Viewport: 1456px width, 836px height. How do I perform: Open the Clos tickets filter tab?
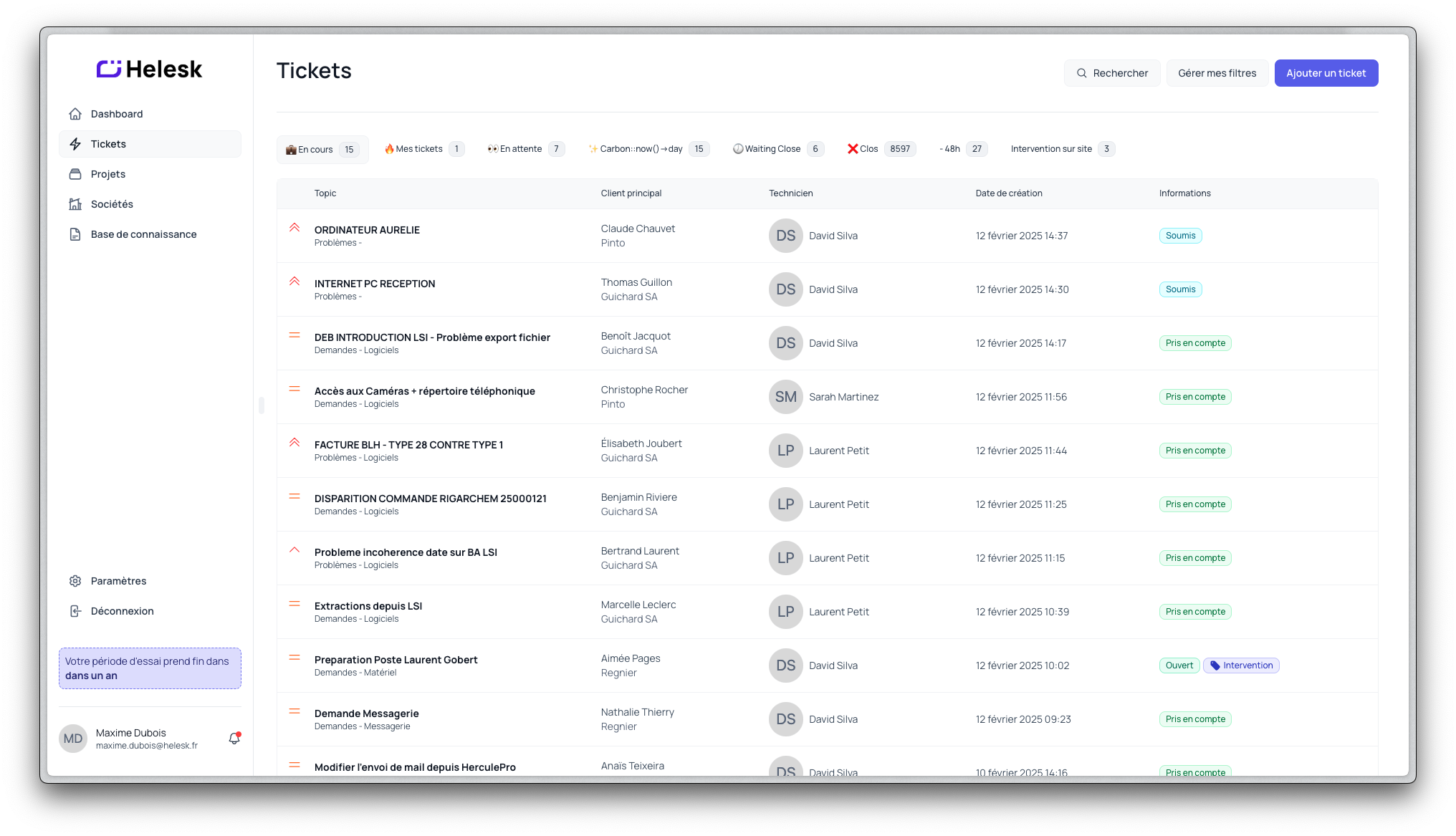pos(881,149)
